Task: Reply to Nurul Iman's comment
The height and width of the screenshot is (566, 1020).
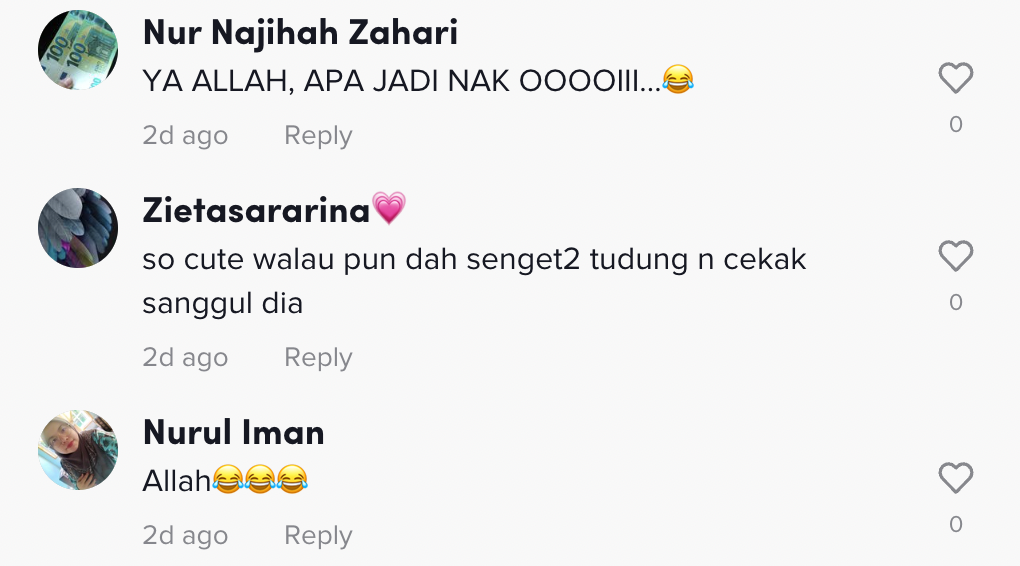Action: click(x=318, y=535)
